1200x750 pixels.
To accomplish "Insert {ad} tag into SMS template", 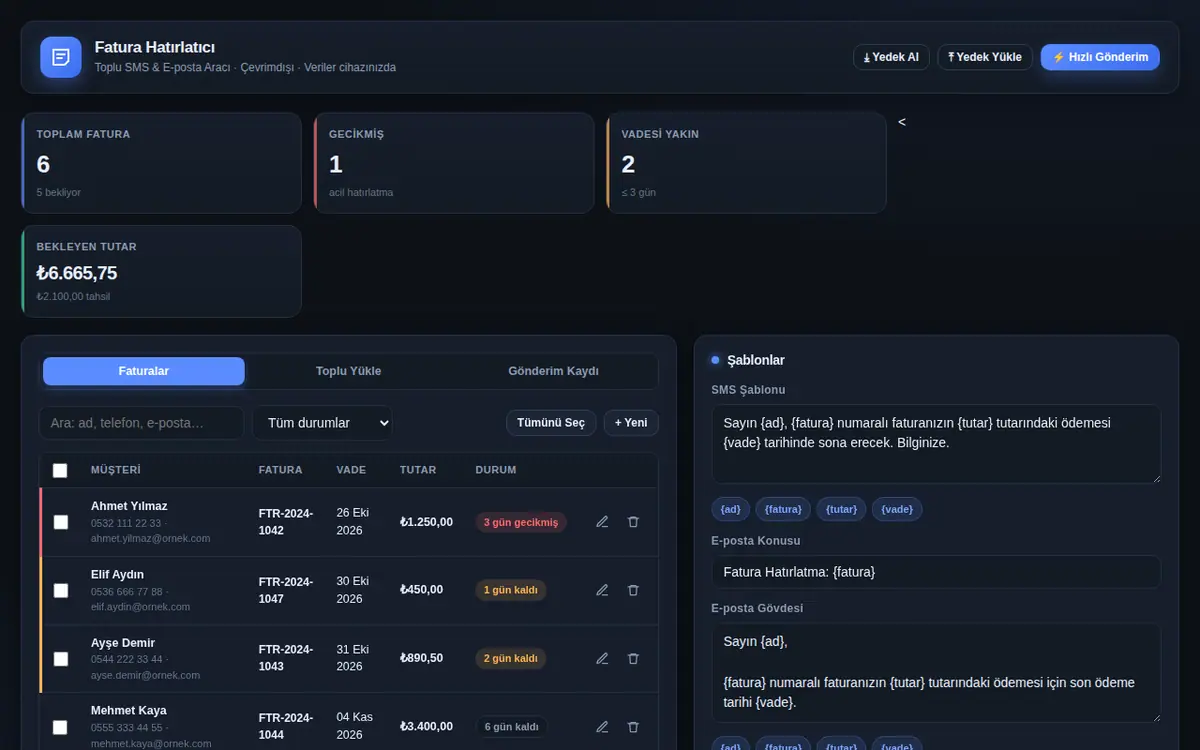I will (731, 509).
